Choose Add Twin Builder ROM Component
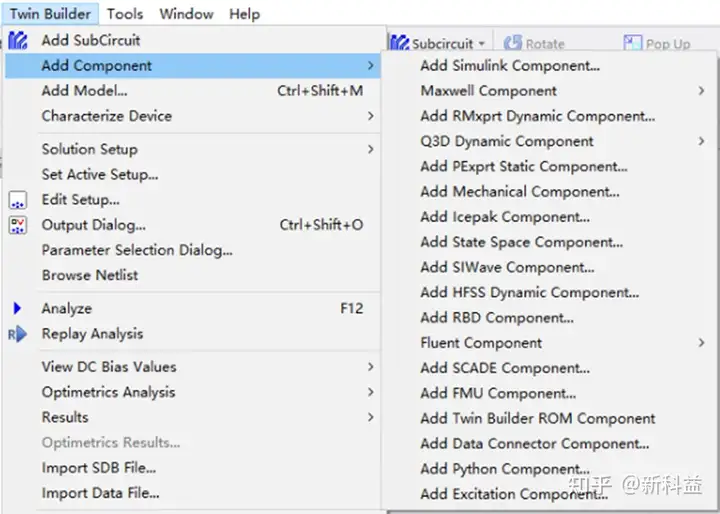Viewport: 720px width, 514px height. point(550,418)
